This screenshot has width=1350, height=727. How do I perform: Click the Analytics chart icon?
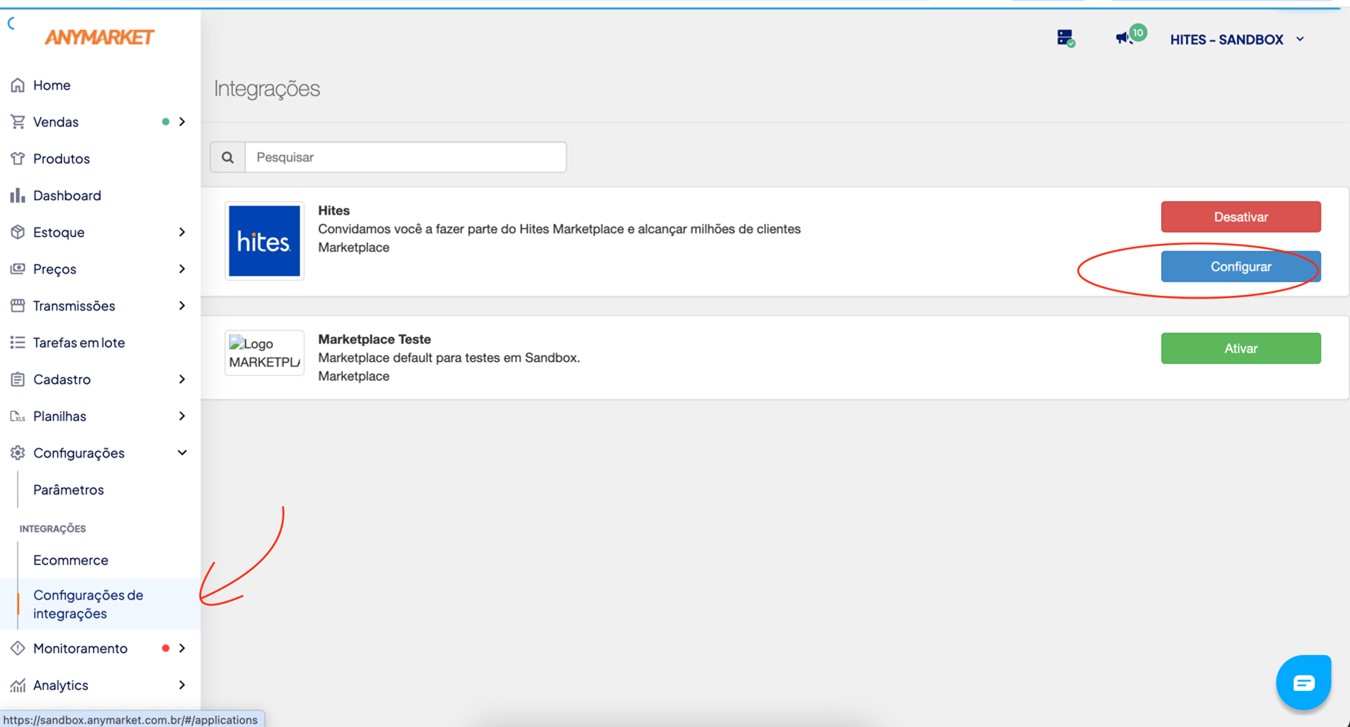(x=17, y=685)
